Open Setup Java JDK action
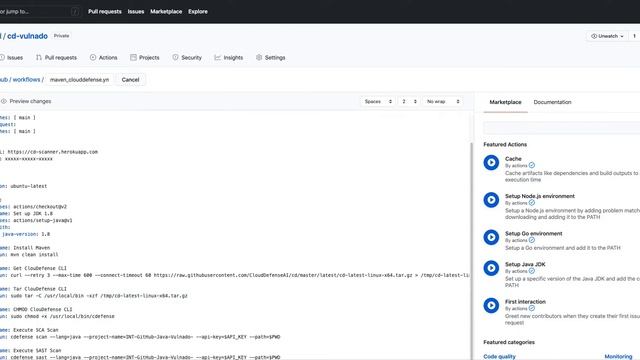The width and height of the screenshot is (640, 360). [x=525, y=264]
